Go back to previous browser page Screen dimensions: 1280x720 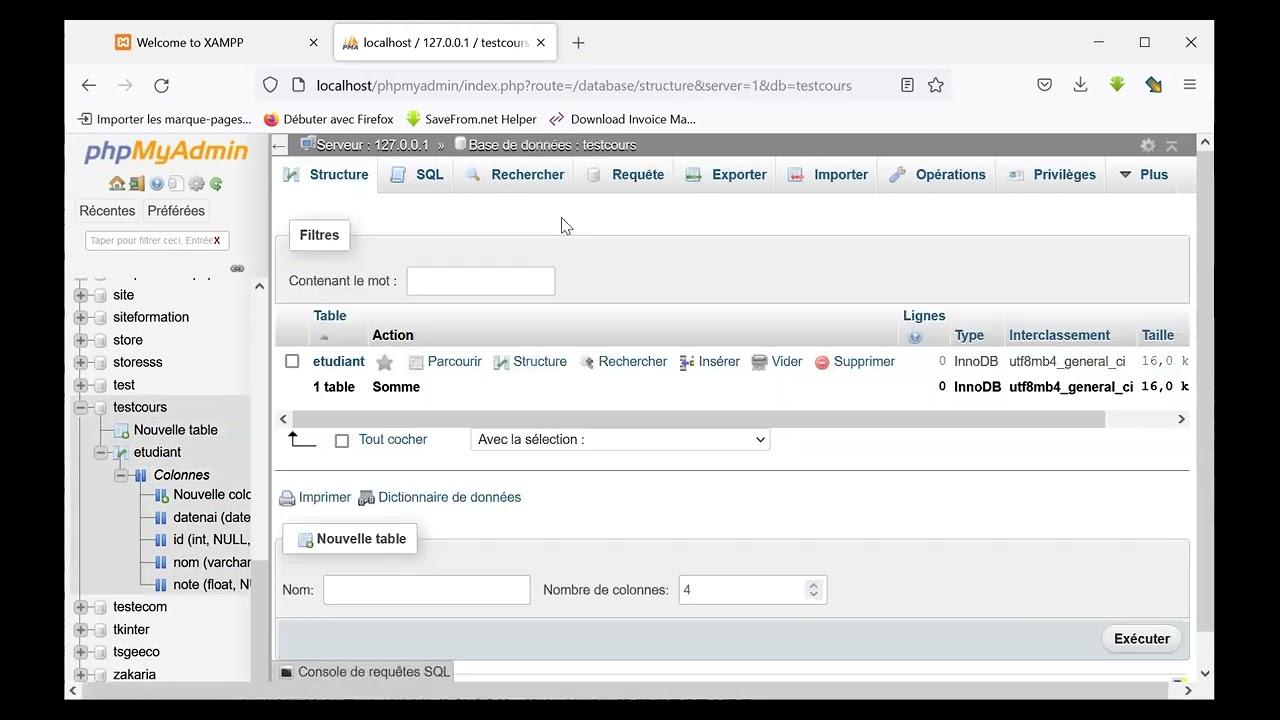tap(89, 85)
